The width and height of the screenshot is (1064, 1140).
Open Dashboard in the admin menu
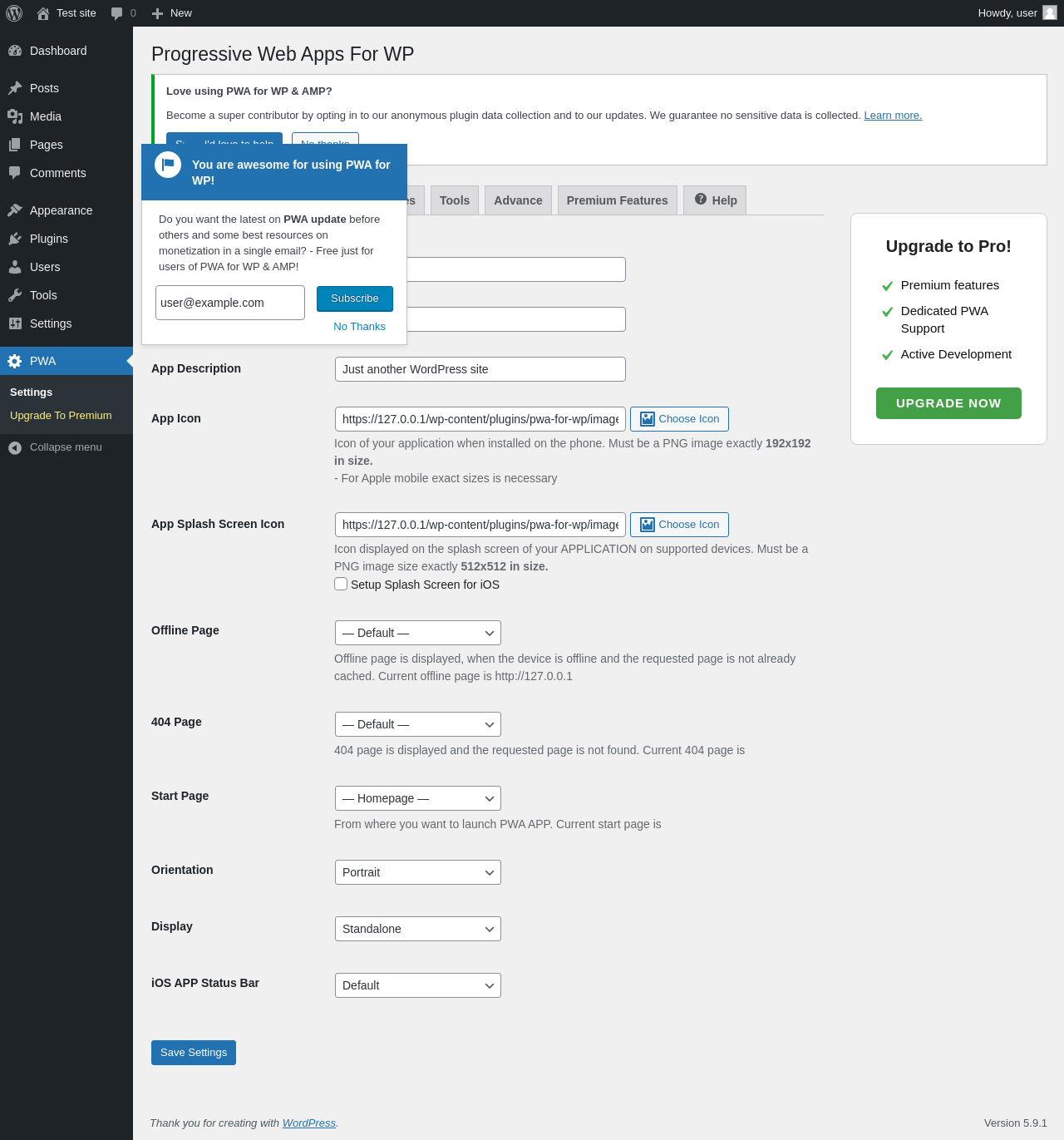tap(66, 51)
